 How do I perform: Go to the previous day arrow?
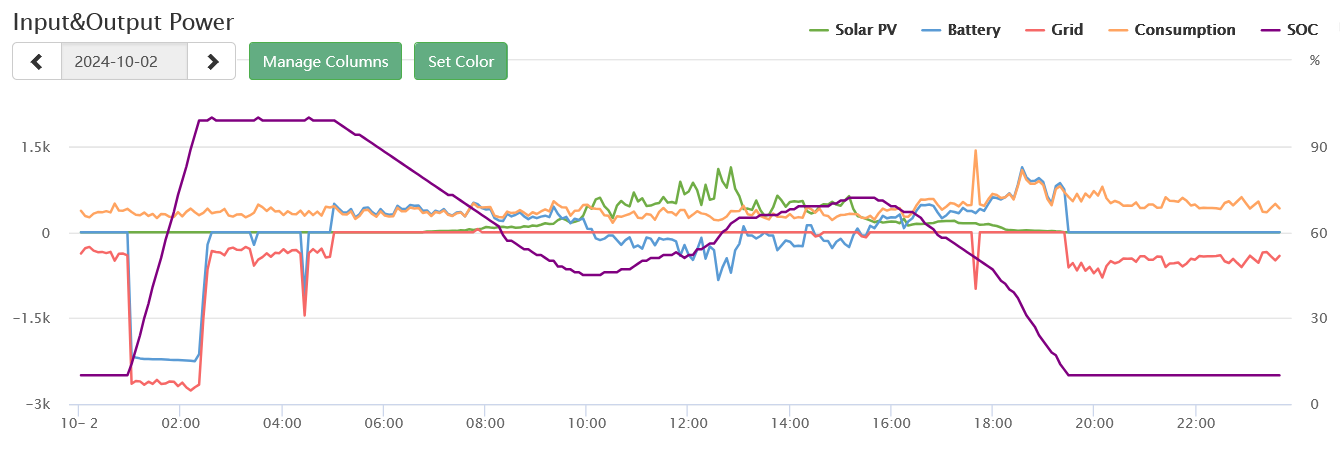[x=37, y=61]
